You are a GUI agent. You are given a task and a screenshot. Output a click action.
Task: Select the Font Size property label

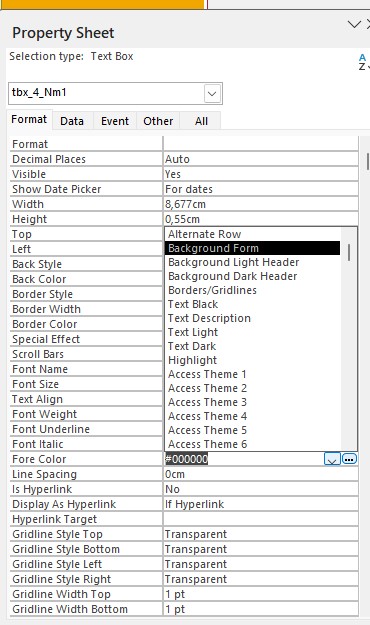click(x=35, y=384)
